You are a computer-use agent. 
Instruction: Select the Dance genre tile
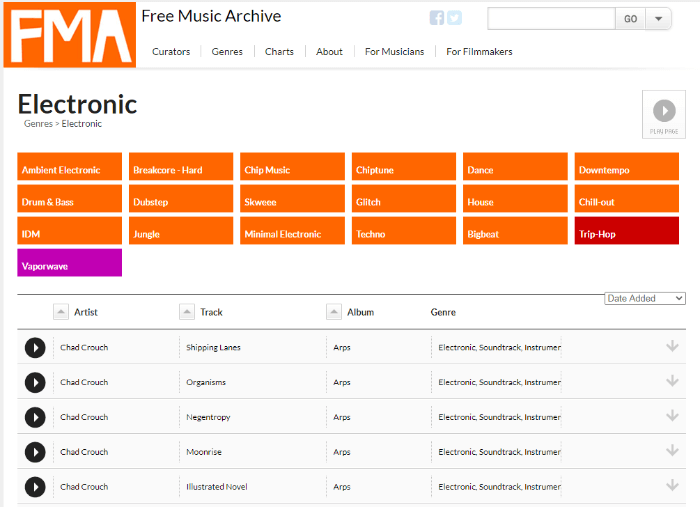[515, 166]
